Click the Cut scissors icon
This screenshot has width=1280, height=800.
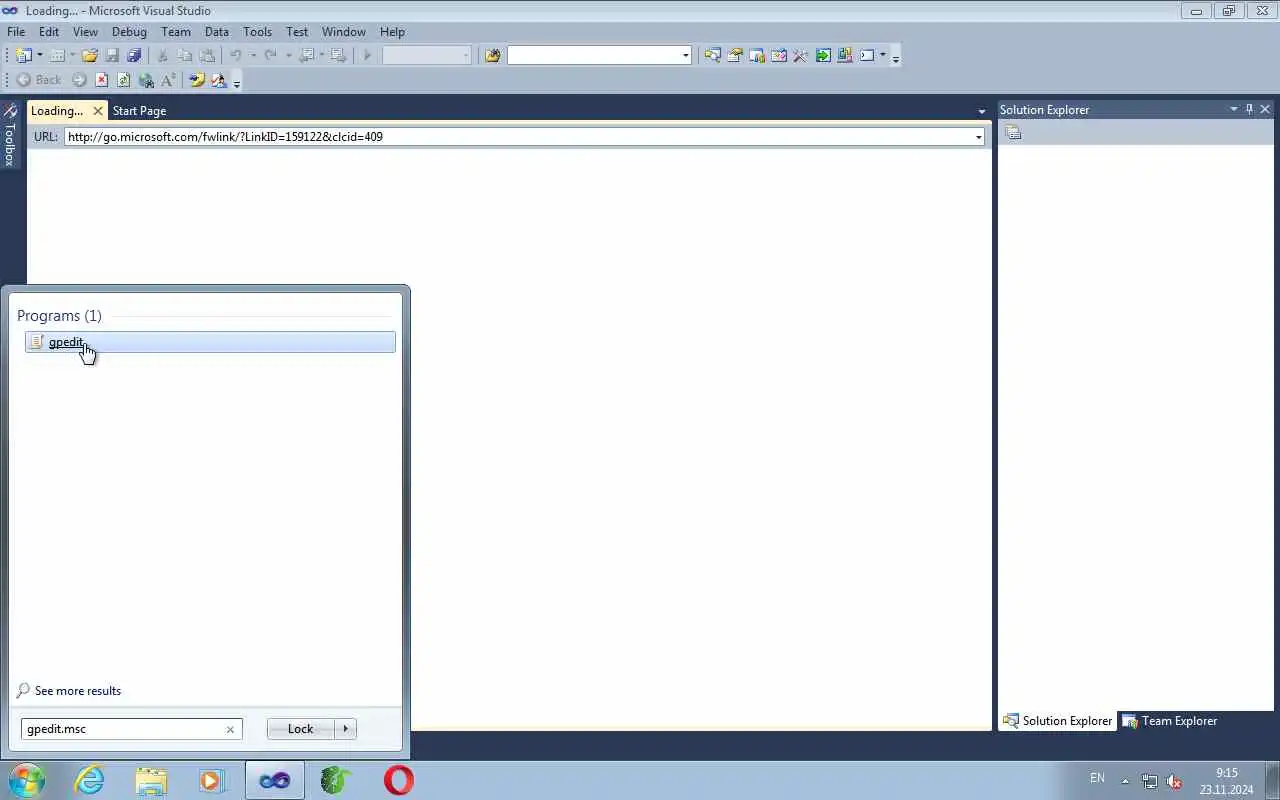(x=163, y=56)
